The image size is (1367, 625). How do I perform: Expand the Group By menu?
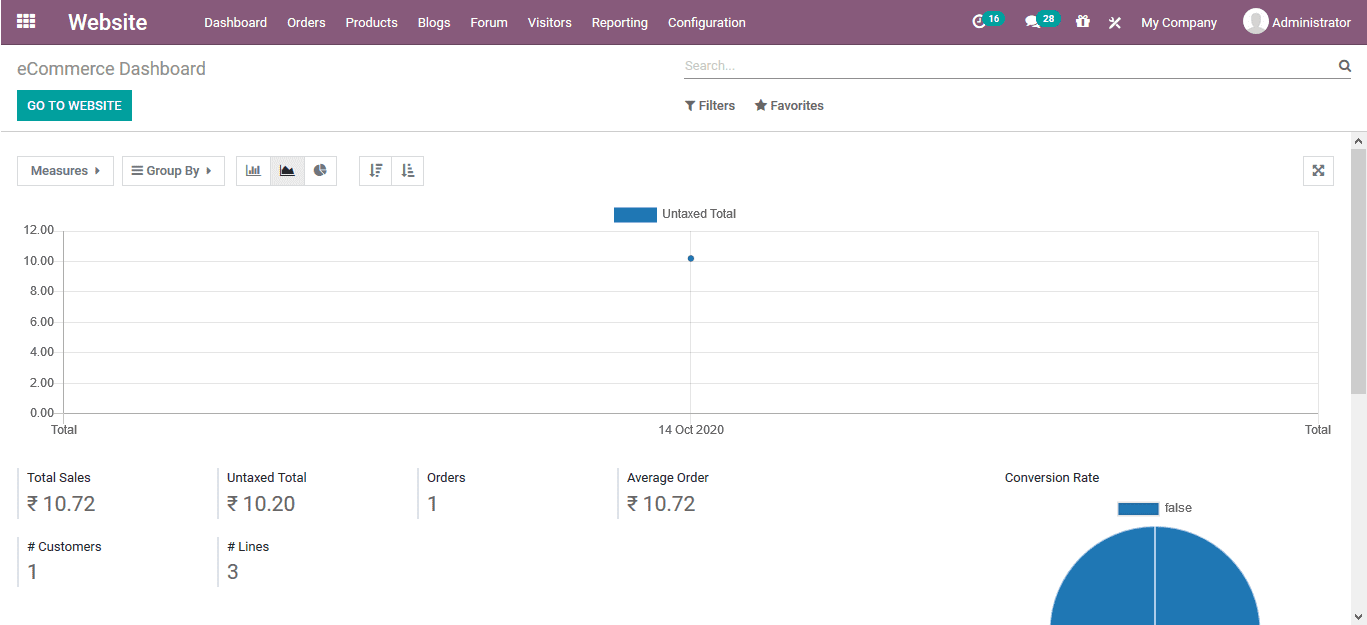pyautogui.click(x=172, y=170)
